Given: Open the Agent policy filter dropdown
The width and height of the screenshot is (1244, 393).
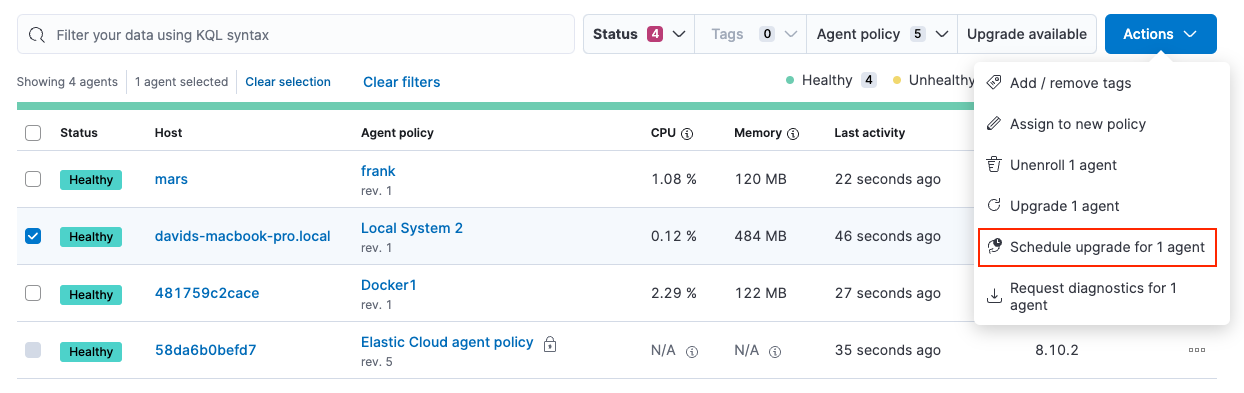Looking at the screenshot, I should point(882,34).
